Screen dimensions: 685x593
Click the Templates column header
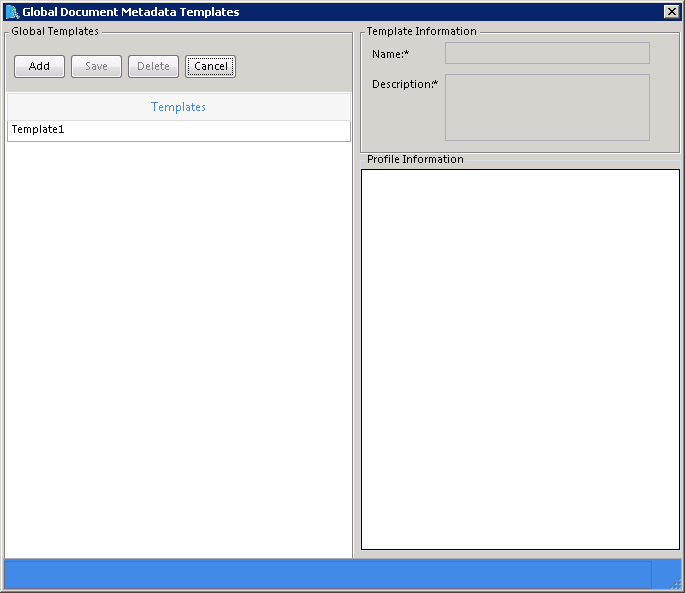(x=178, y=107)
